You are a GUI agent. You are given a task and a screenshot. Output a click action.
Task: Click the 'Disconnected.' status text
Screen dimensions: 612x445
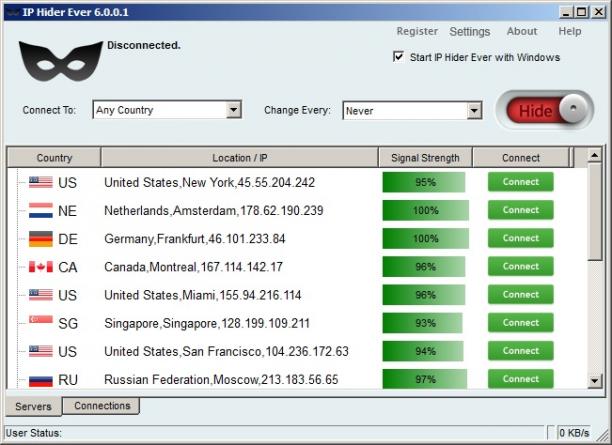click(144, 45)
